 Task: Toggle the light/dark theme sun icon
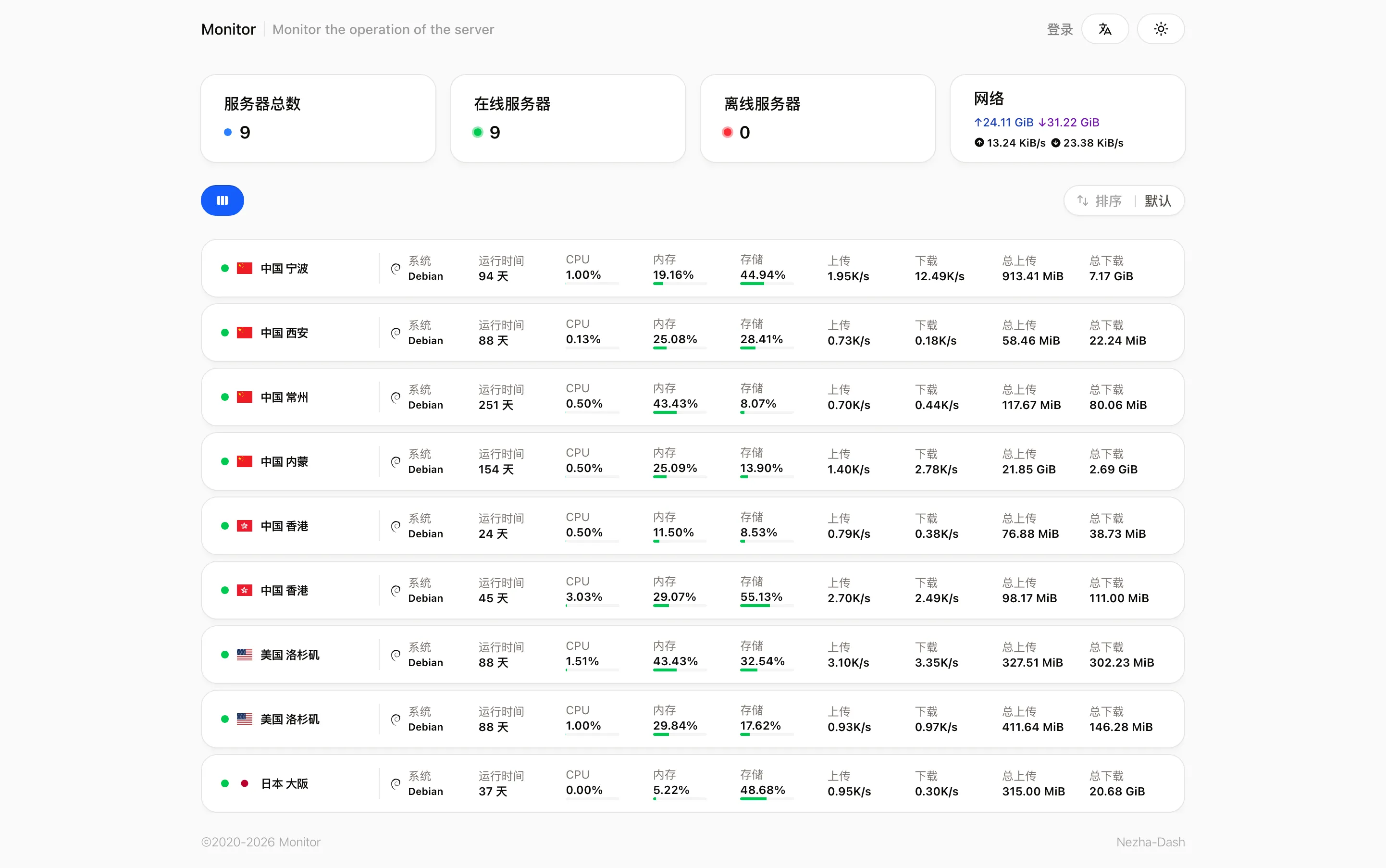coord(1161,29)
